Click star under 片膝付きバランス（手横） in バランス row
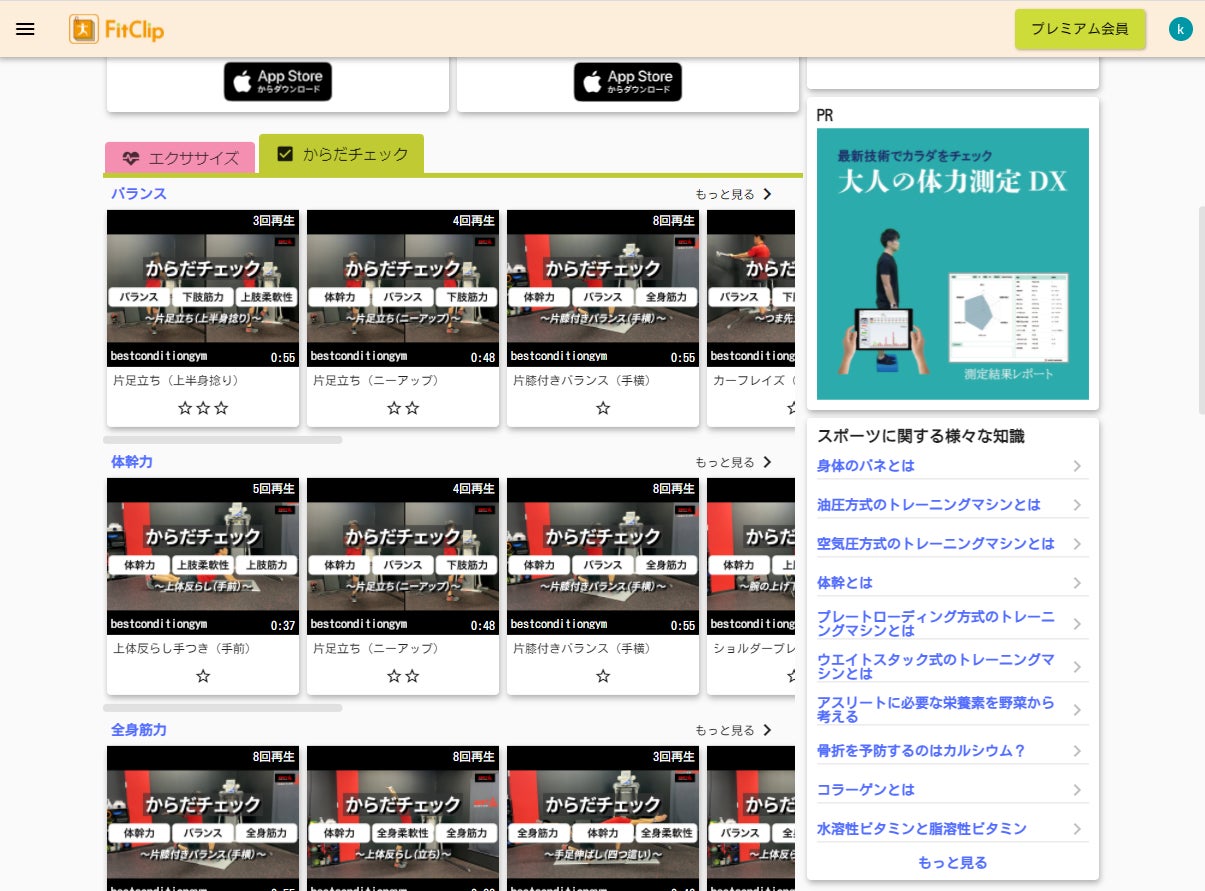 (603, 408)
